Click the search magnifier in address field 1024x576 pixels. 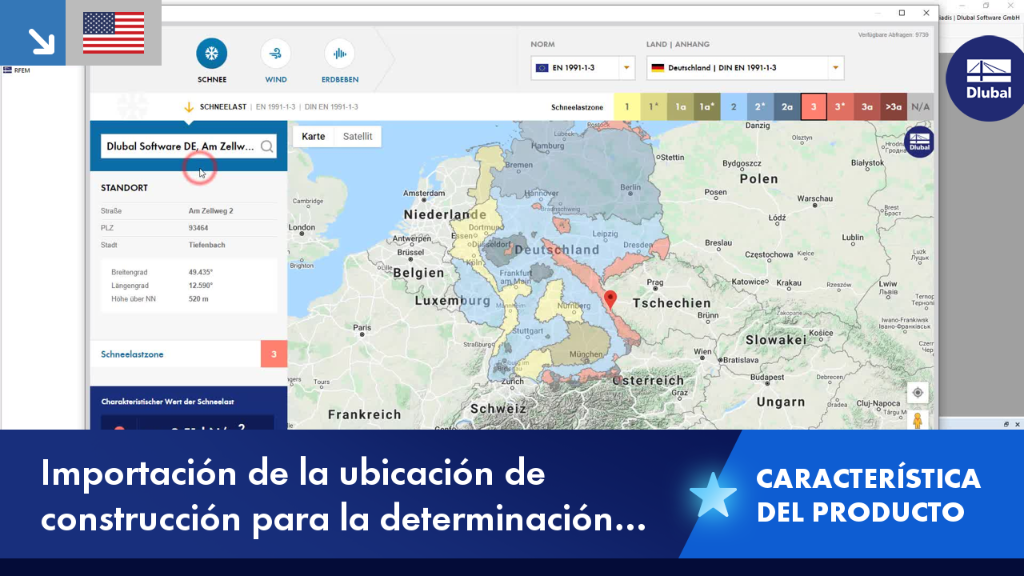266,146
